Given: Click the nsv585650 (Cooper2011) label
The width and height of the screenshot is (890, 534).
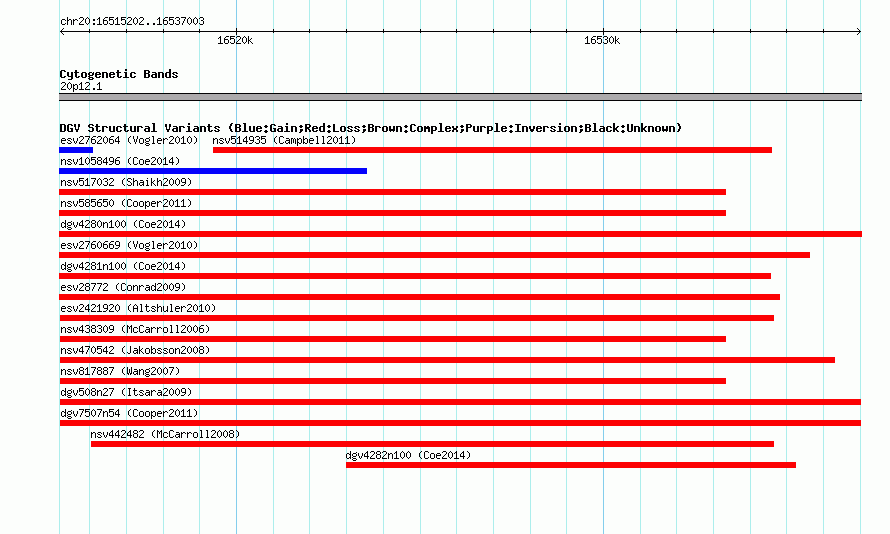Looking at the screenshot, I should click(126, 203).
